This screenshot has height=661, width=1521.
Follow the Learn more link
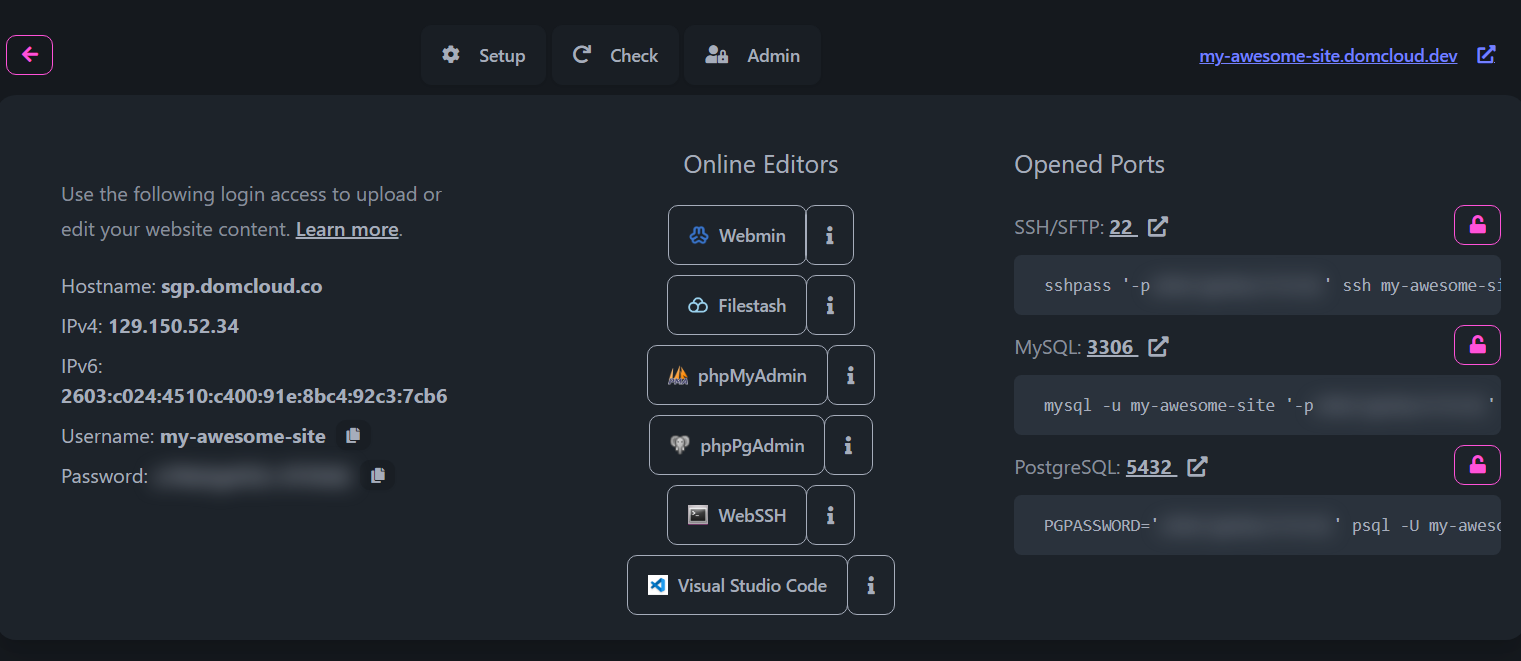[x=347, y=229]
